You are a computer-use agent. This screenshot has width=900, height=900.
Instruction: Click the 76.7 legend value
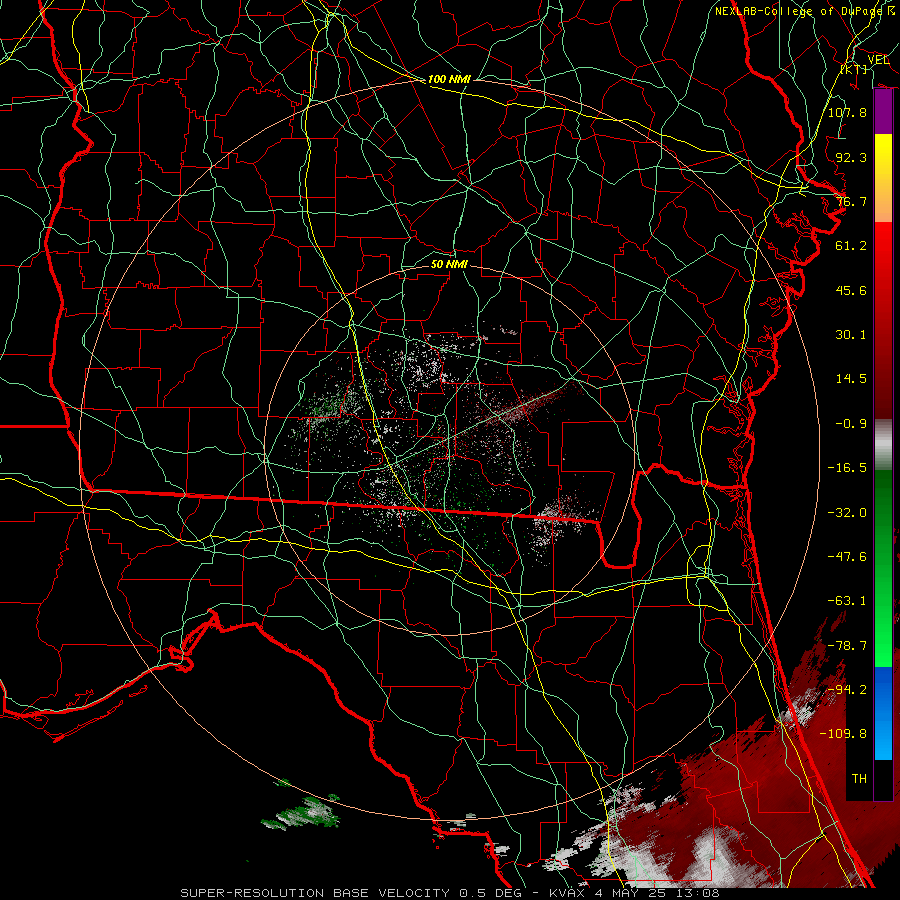[851, 201]
